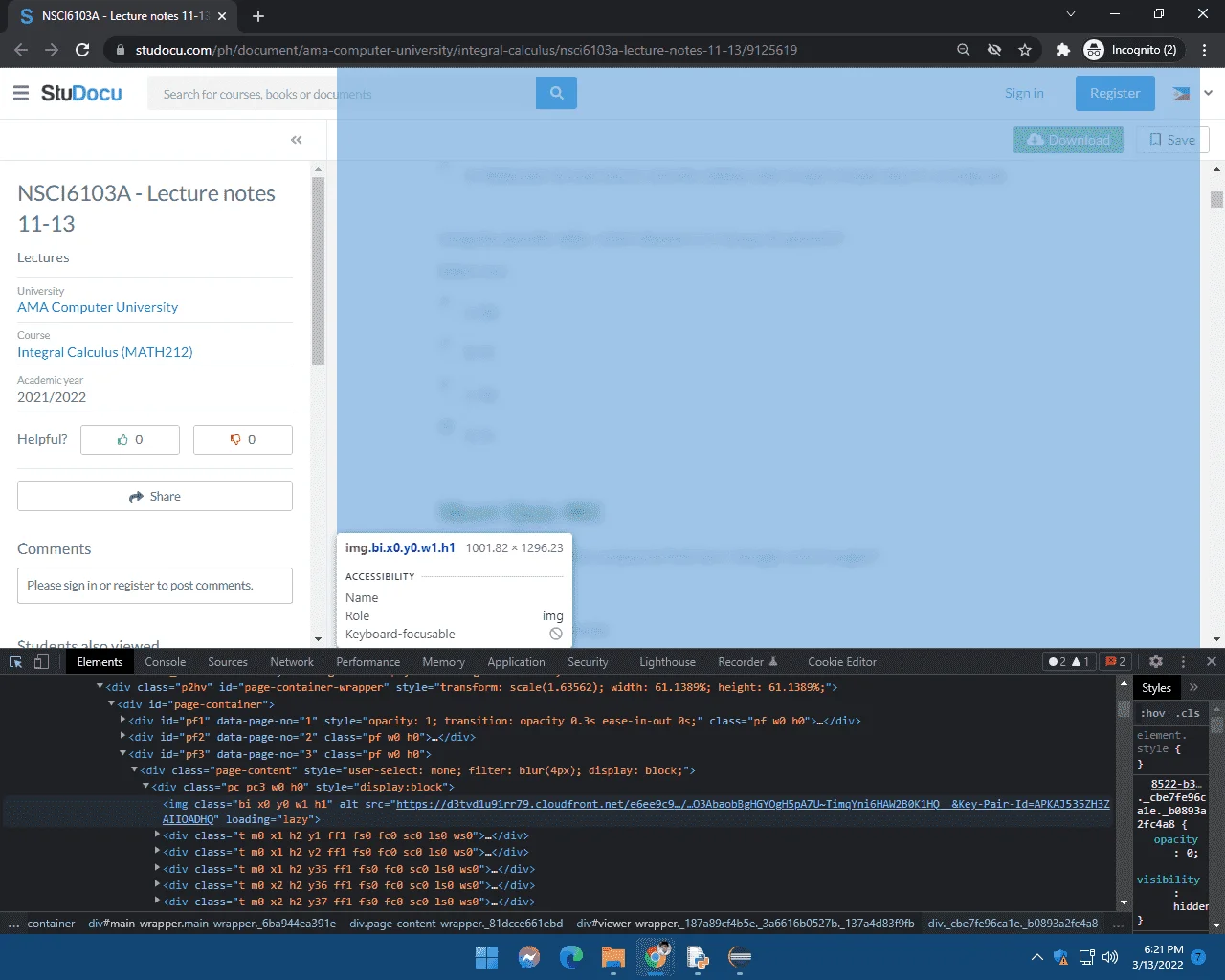Open the language flag selector
Viewport: 1225px width, 980px height.
click(x=1181, y=93)
